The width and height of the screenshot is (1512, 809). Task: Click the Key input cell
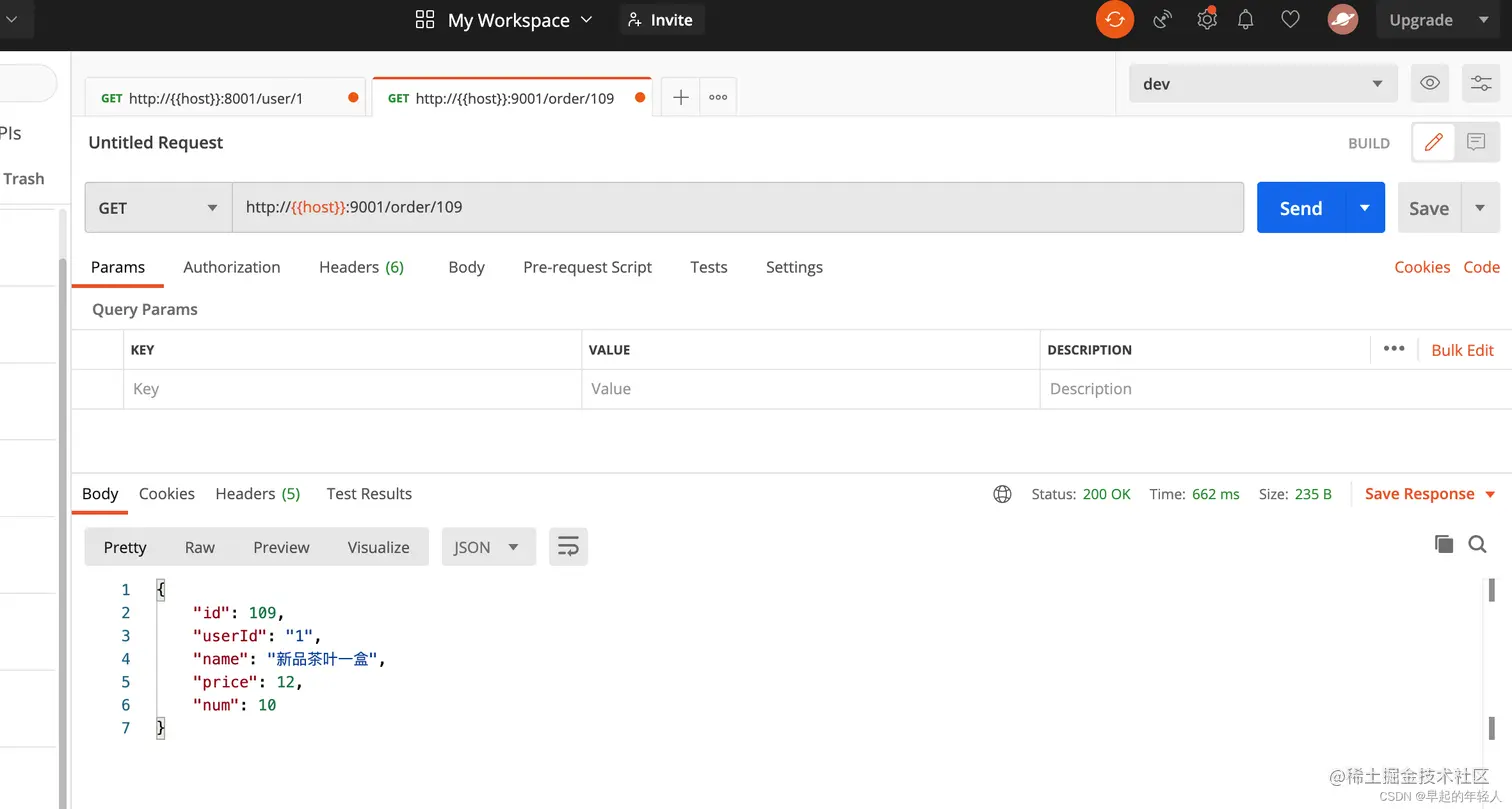point(352,389)
